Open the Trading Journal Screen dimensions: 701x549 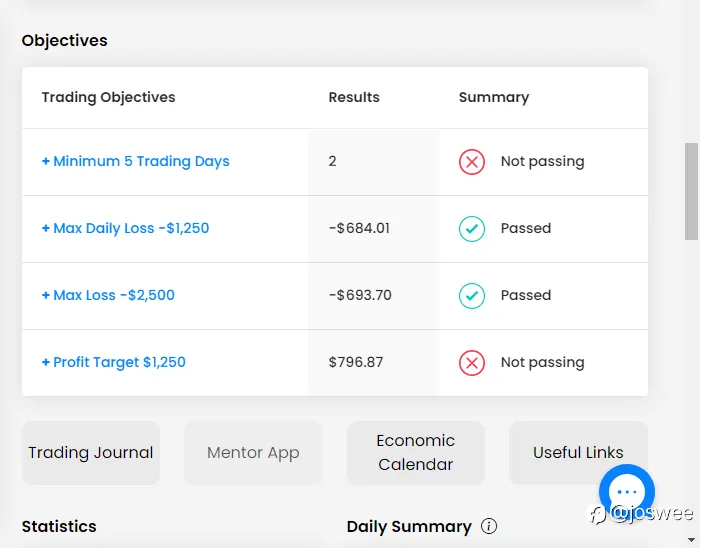click(x=91, y=453)
